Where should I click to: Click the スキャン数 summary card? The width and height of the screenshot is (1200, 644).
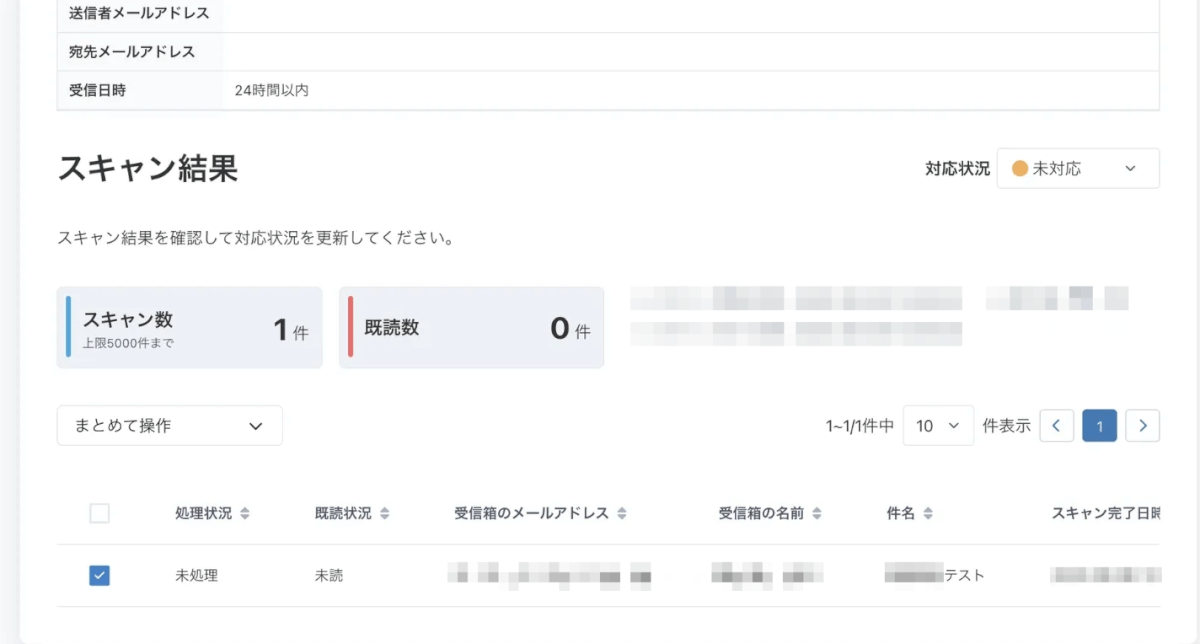190,328
